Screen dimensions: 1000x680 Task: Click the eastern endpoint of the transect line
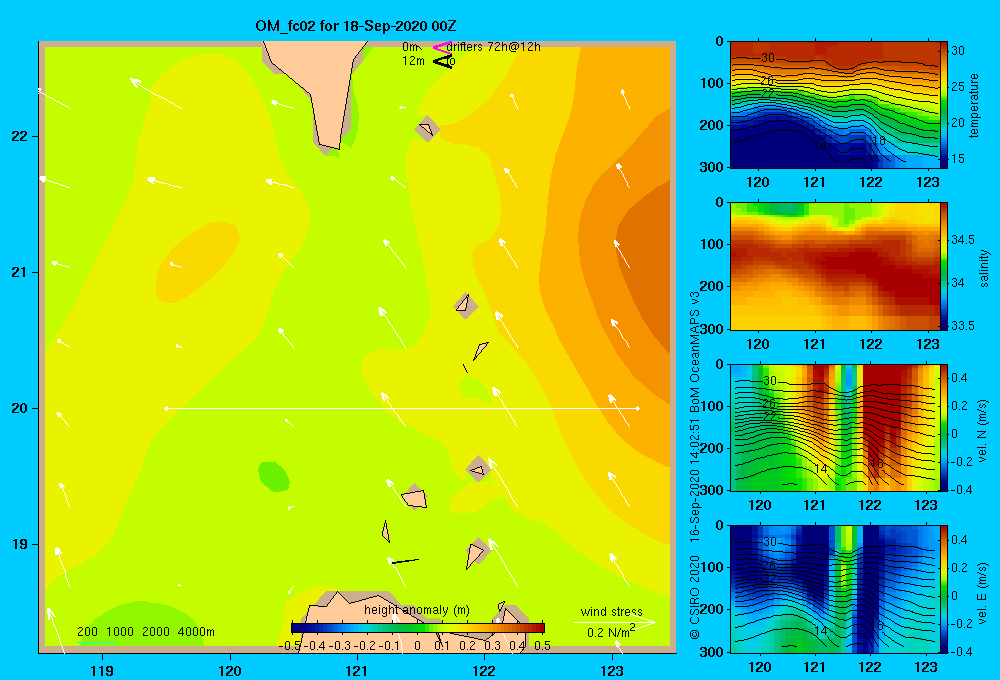638,408
